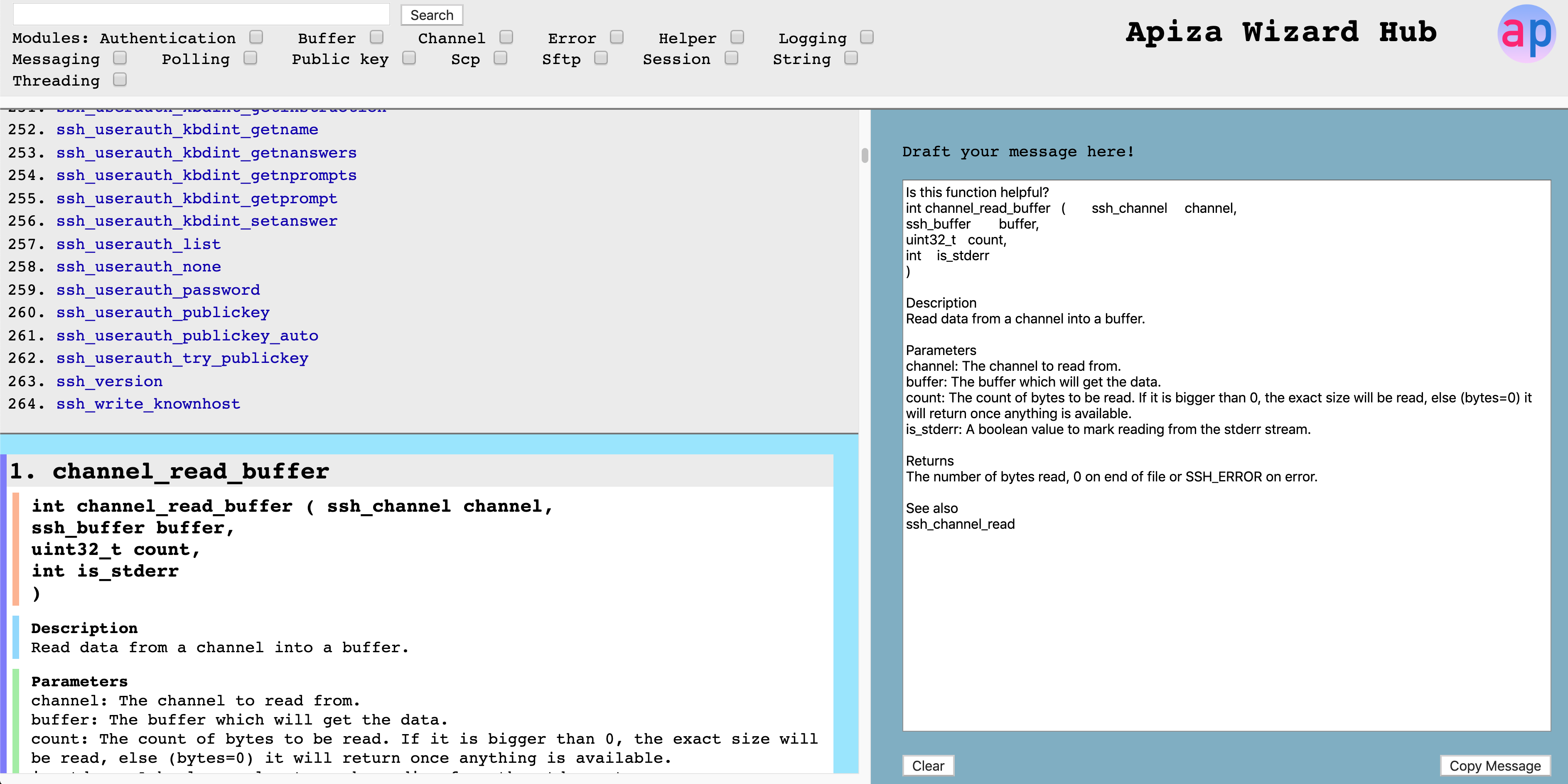
Task: Select ssh_userauth_try_publickey function
Action: coord(182,358)
